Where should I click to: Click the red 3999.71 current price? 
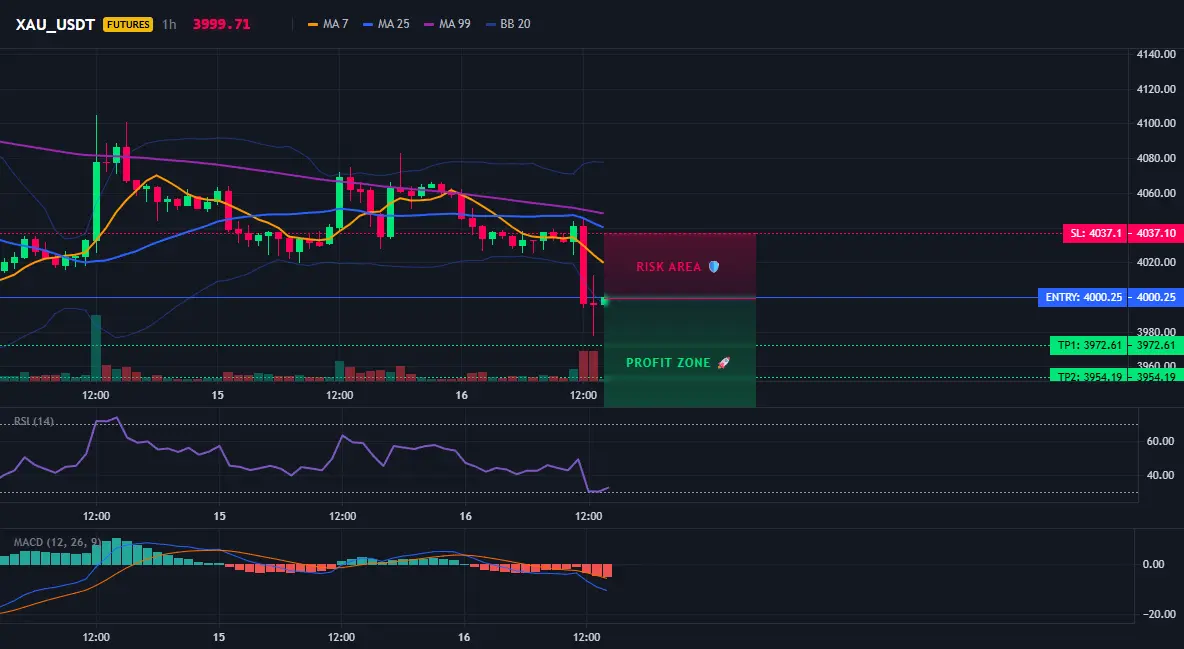221,24
